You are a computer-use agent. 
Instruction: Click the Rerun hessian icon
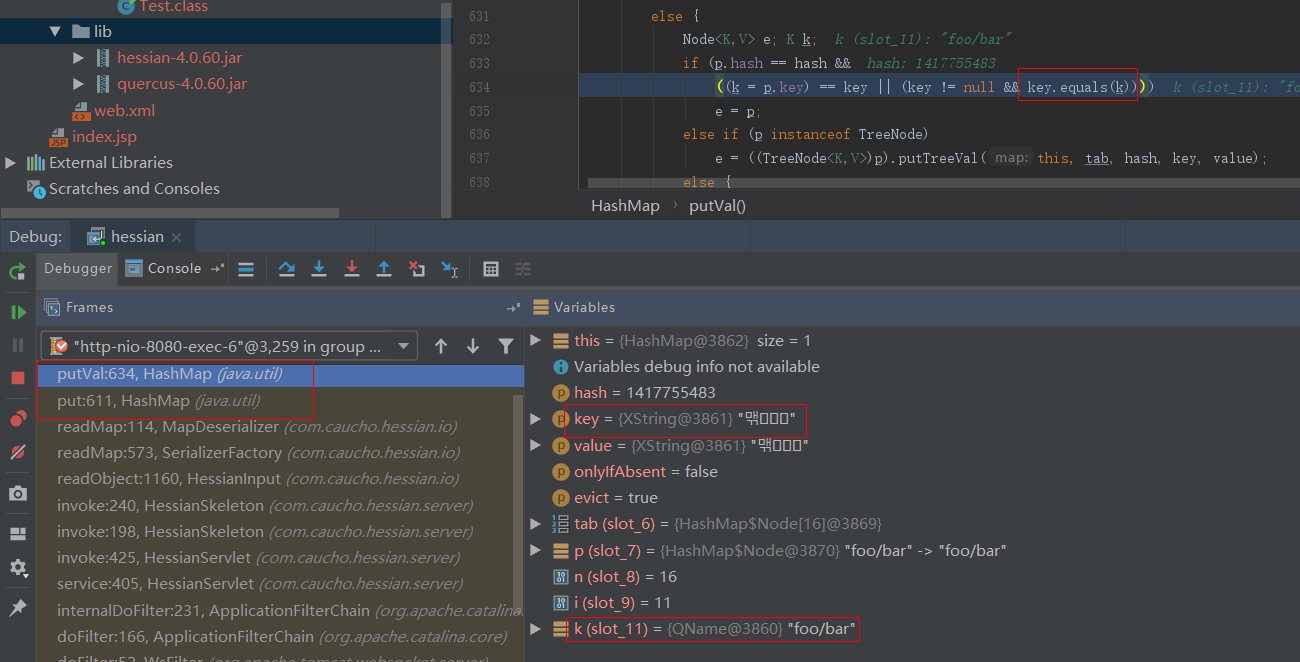[x=18, y=272]
